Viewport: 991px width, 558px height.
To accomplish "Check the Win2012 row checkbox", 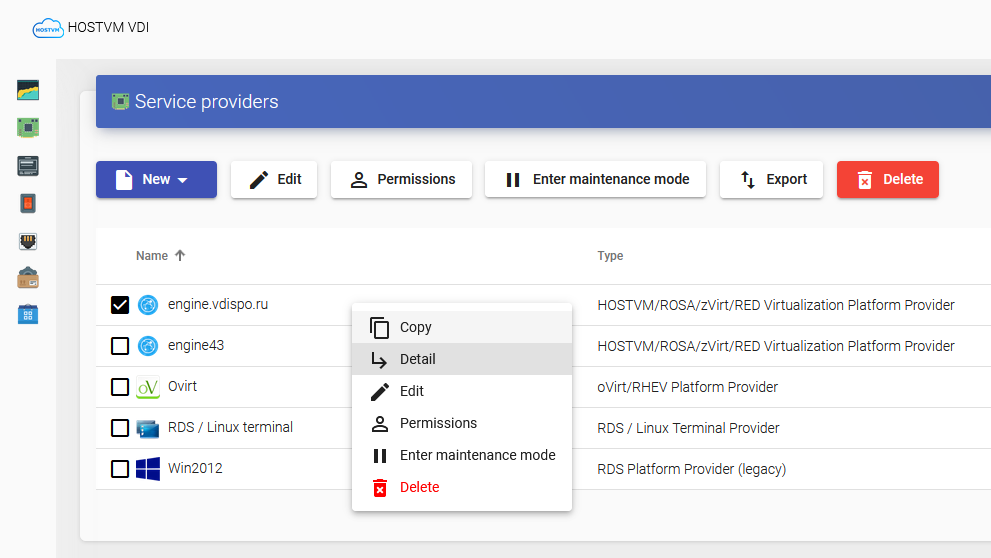I will point(120,469).
